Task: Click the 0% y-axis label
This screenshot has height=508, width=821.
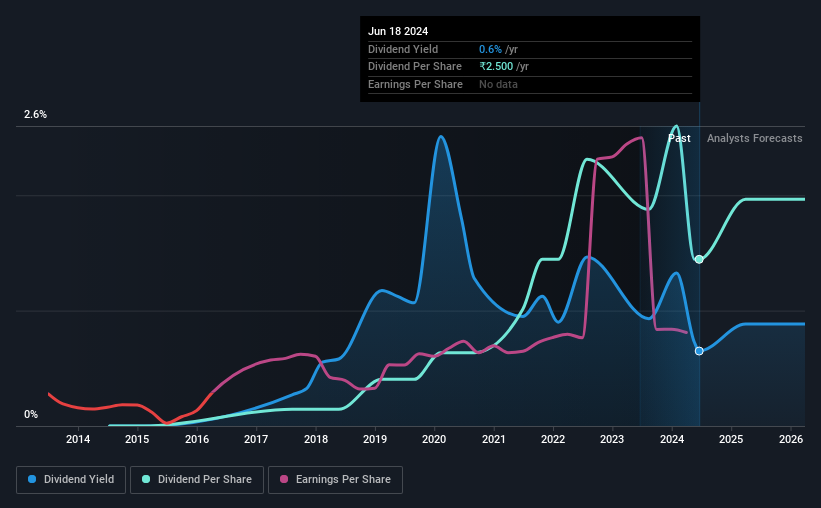Action: (31, 414)
